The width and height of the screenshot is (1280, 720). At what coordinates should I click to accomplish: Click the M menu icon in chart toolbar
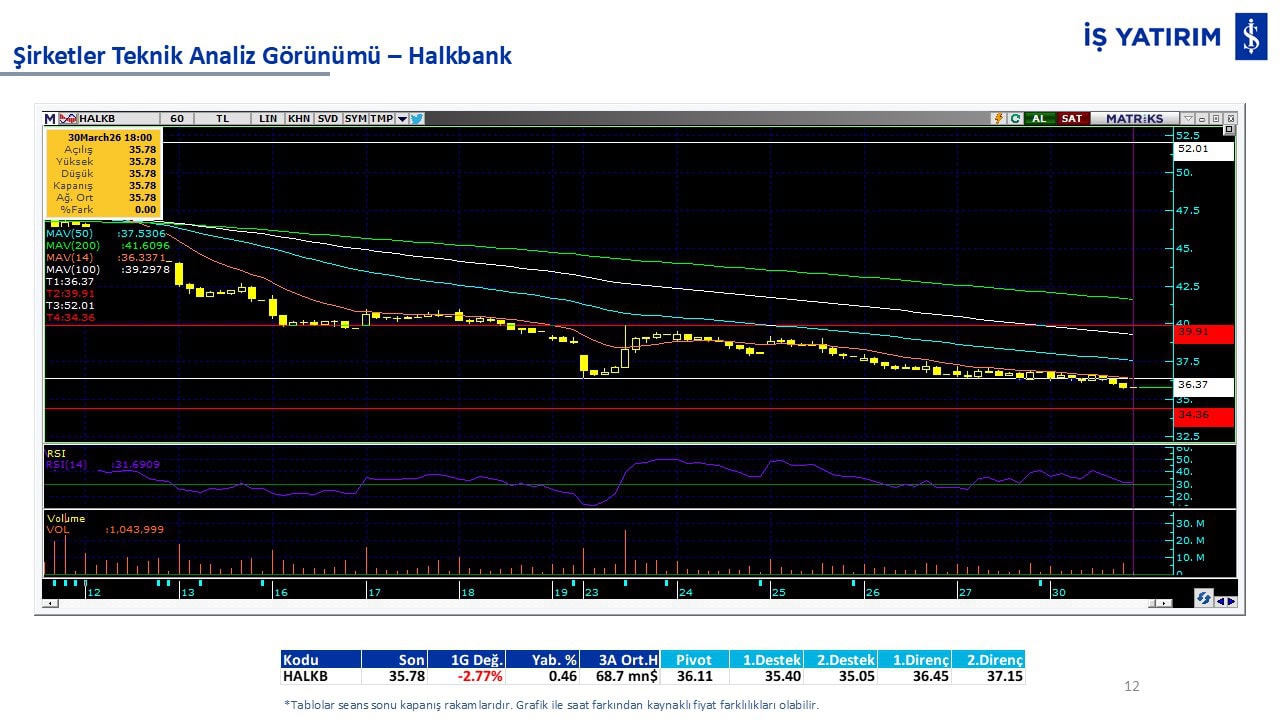[50, 118]
